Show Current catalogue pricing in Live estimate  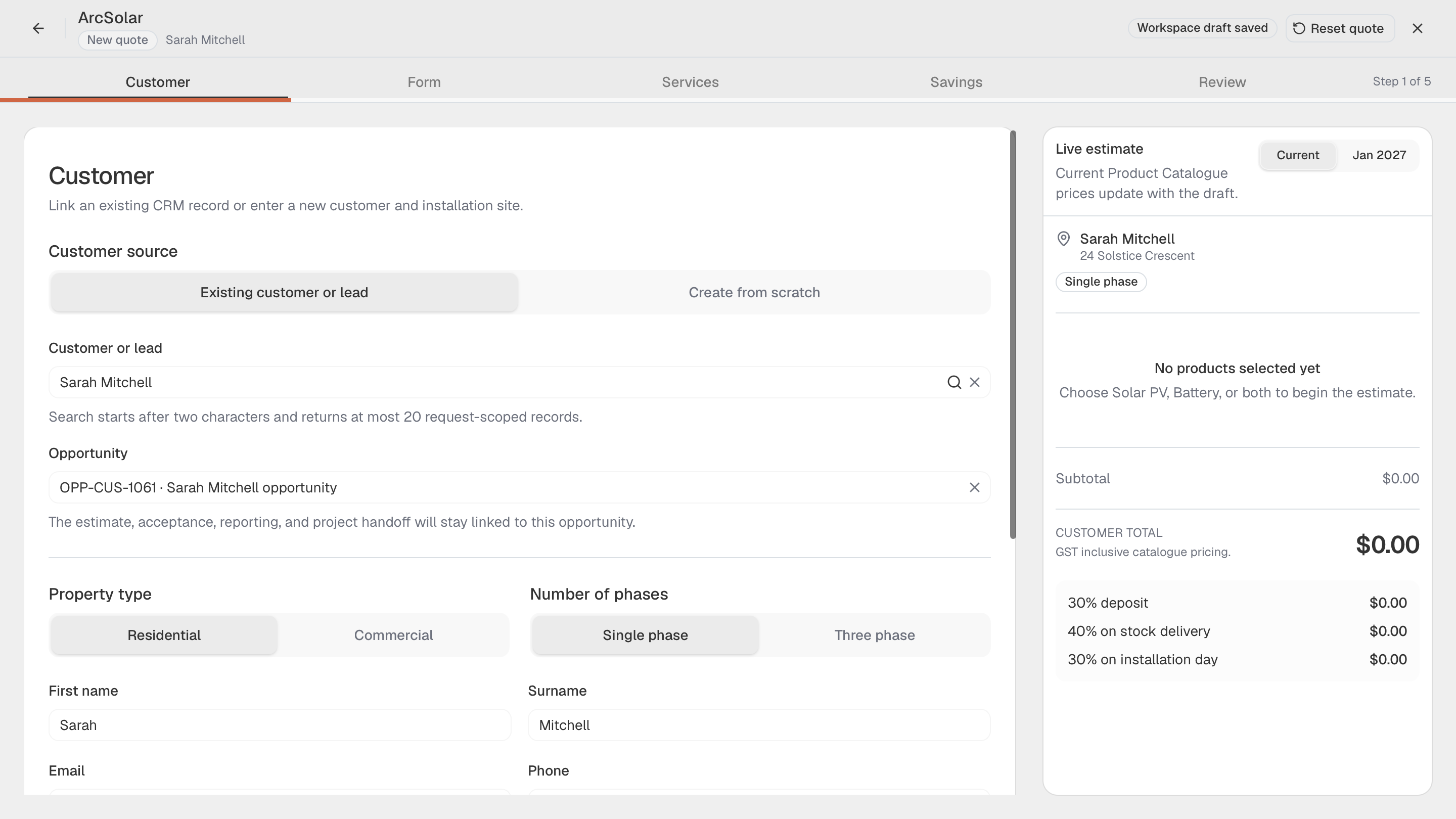(x=1298, y=155)
